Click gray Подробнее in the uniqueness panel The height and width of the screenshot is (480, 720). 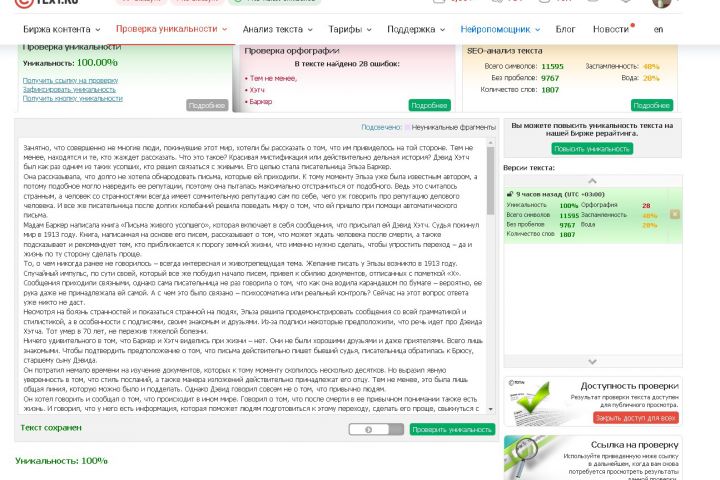(207, 105)
